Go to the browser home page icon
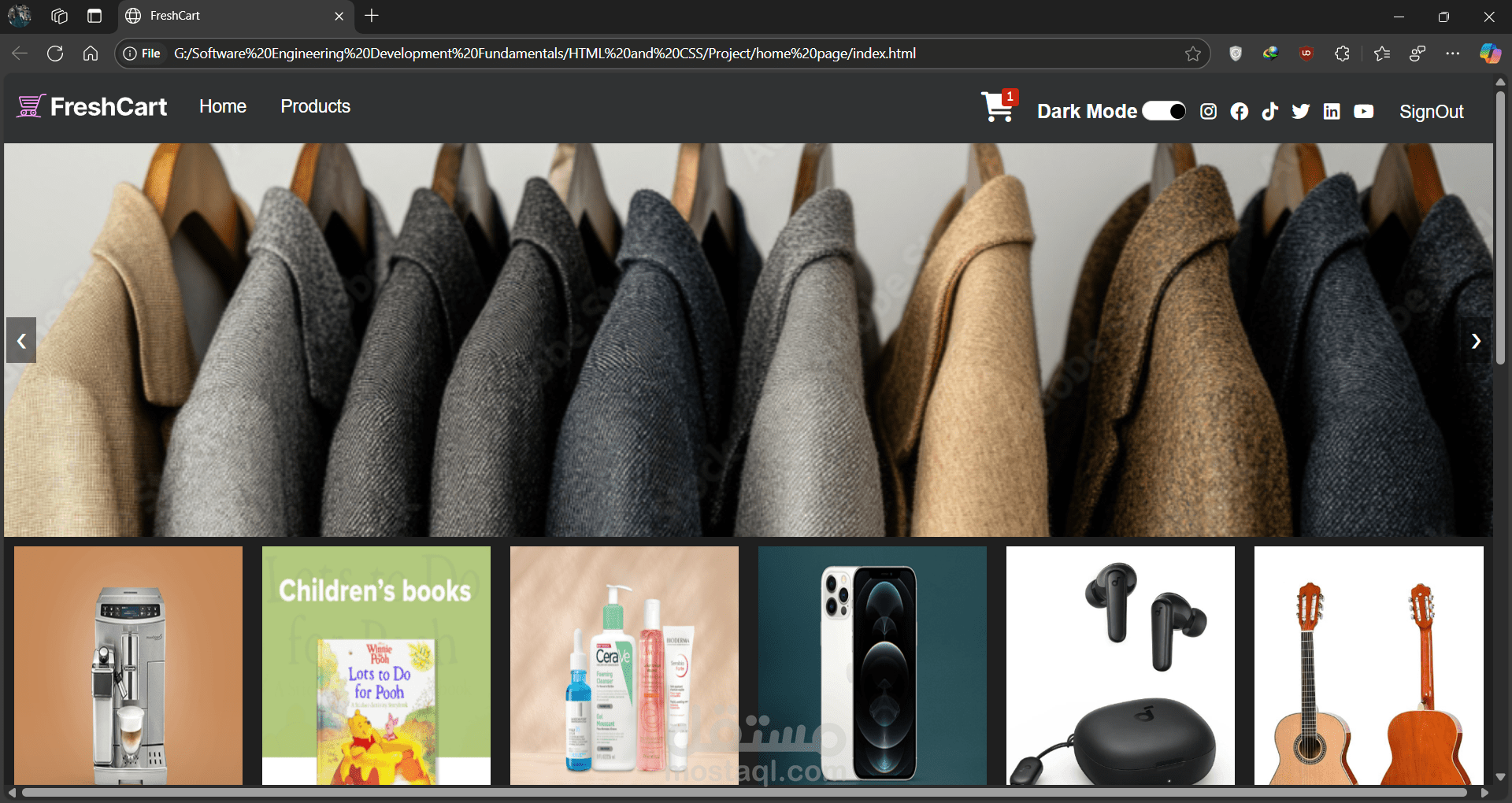 (x=91, y=54)
